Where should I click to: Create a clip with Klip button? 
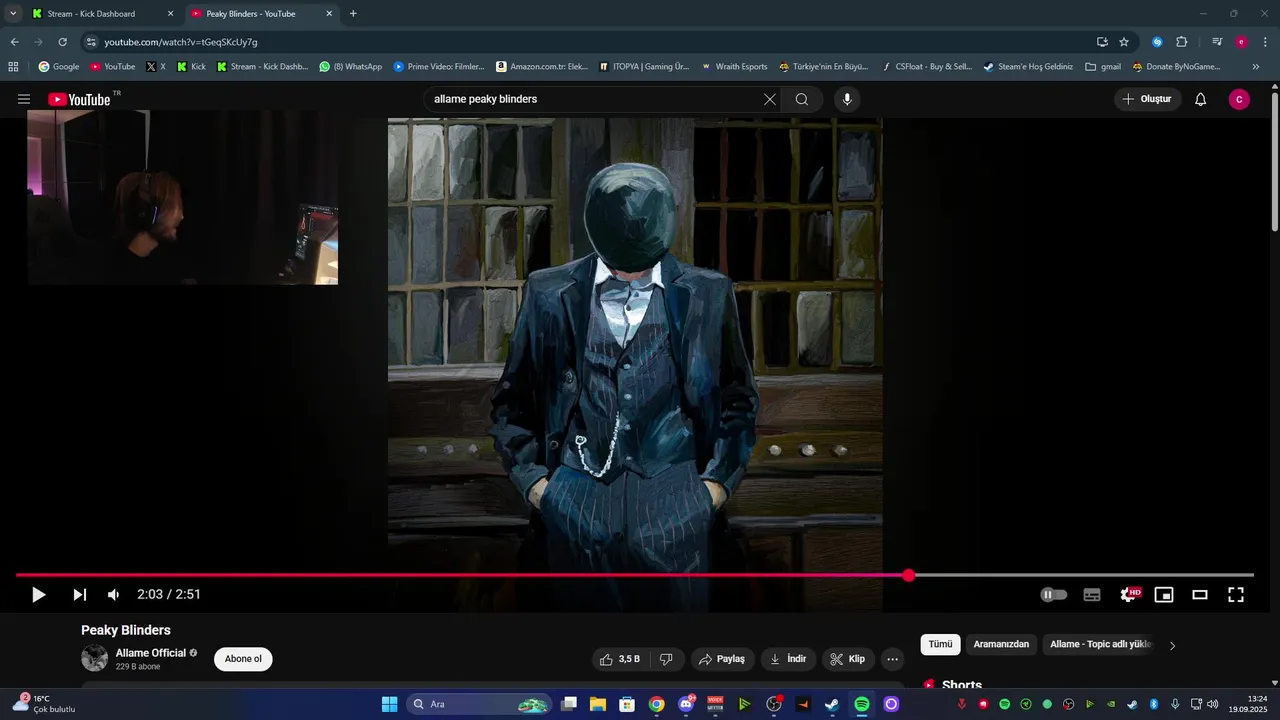coord(848,659)
